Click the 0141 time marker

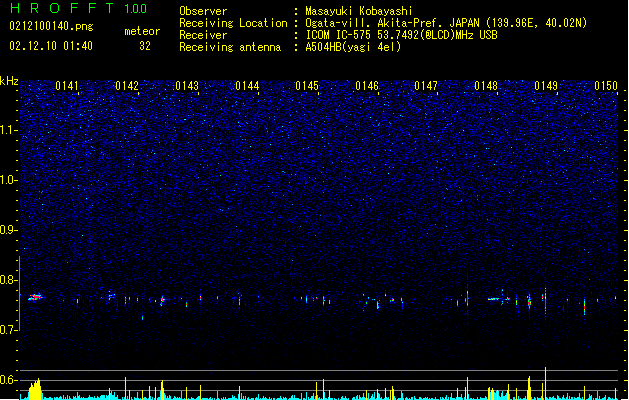(67, 86)
